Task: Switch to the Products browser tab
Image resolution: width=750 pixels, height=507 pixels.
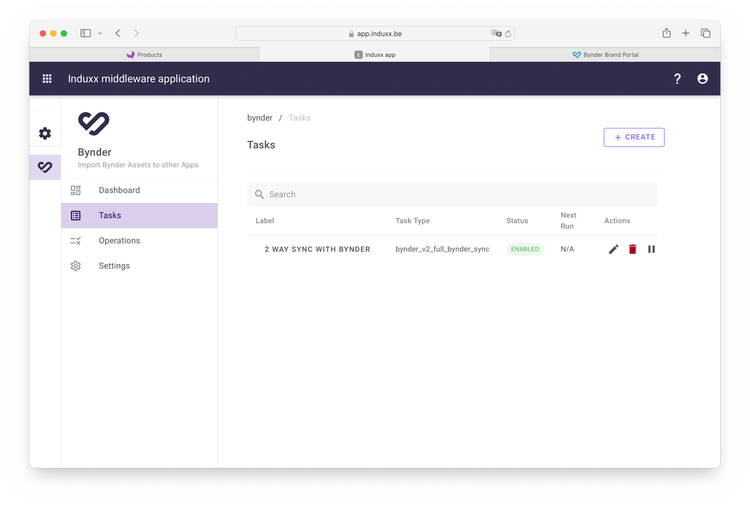Action: pos(144,55)
